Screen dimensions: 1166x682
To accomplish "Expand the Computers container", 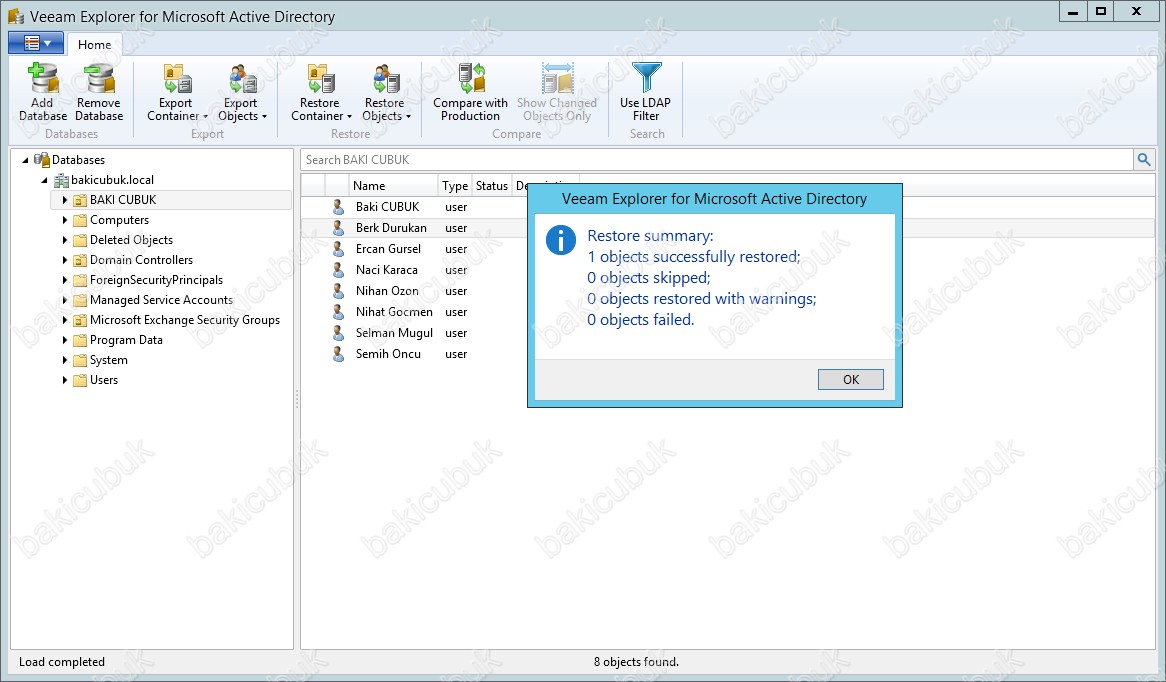I will pyautogui.click(x=65, y=220).
